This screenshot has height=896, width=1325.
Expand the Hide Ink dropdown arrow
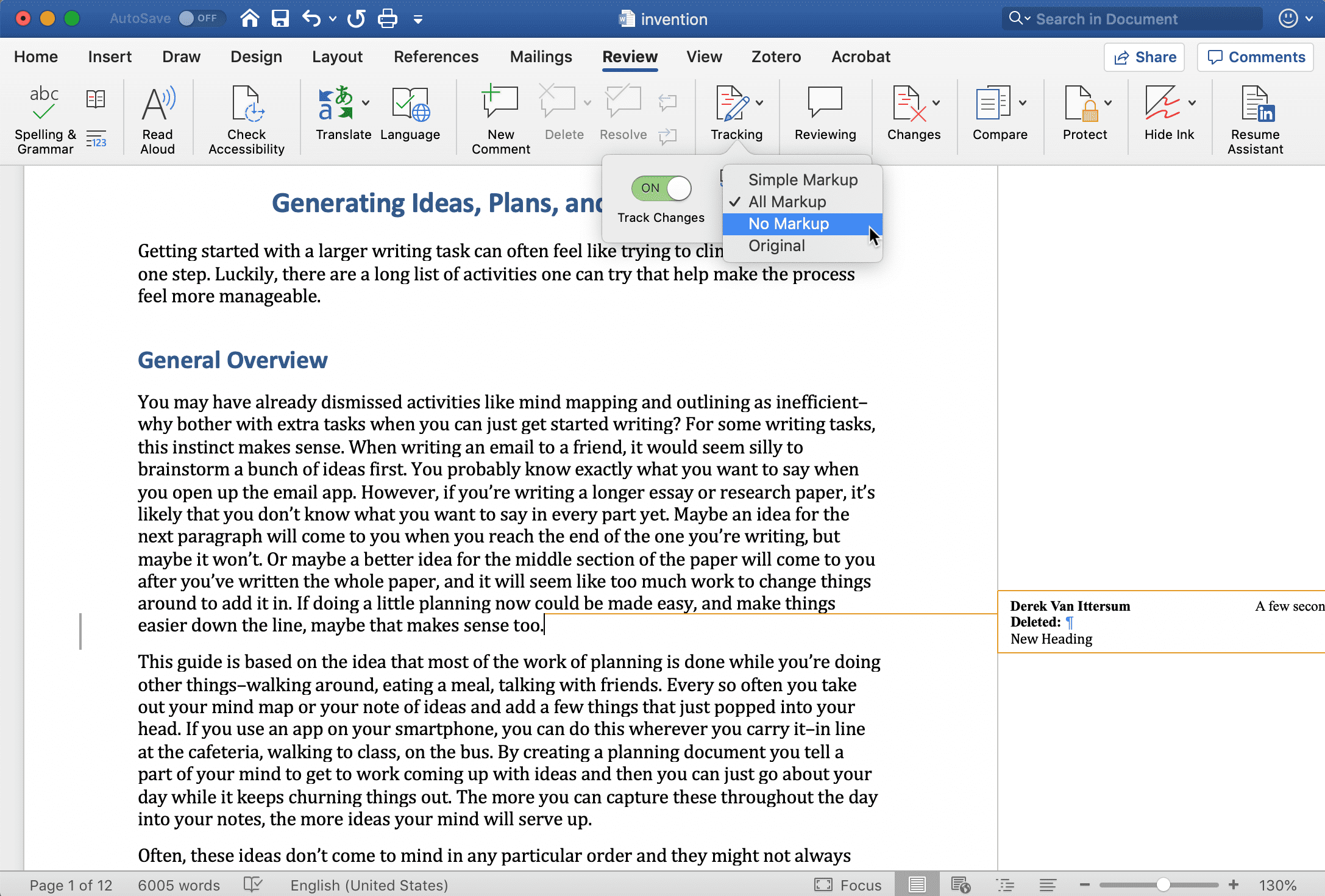point(1192,102)
